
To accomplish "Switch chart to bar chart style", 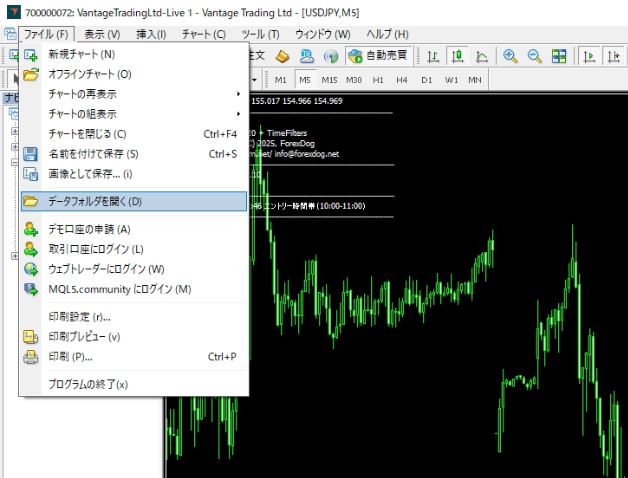I will pyautogui.click(x=433, y=56).
